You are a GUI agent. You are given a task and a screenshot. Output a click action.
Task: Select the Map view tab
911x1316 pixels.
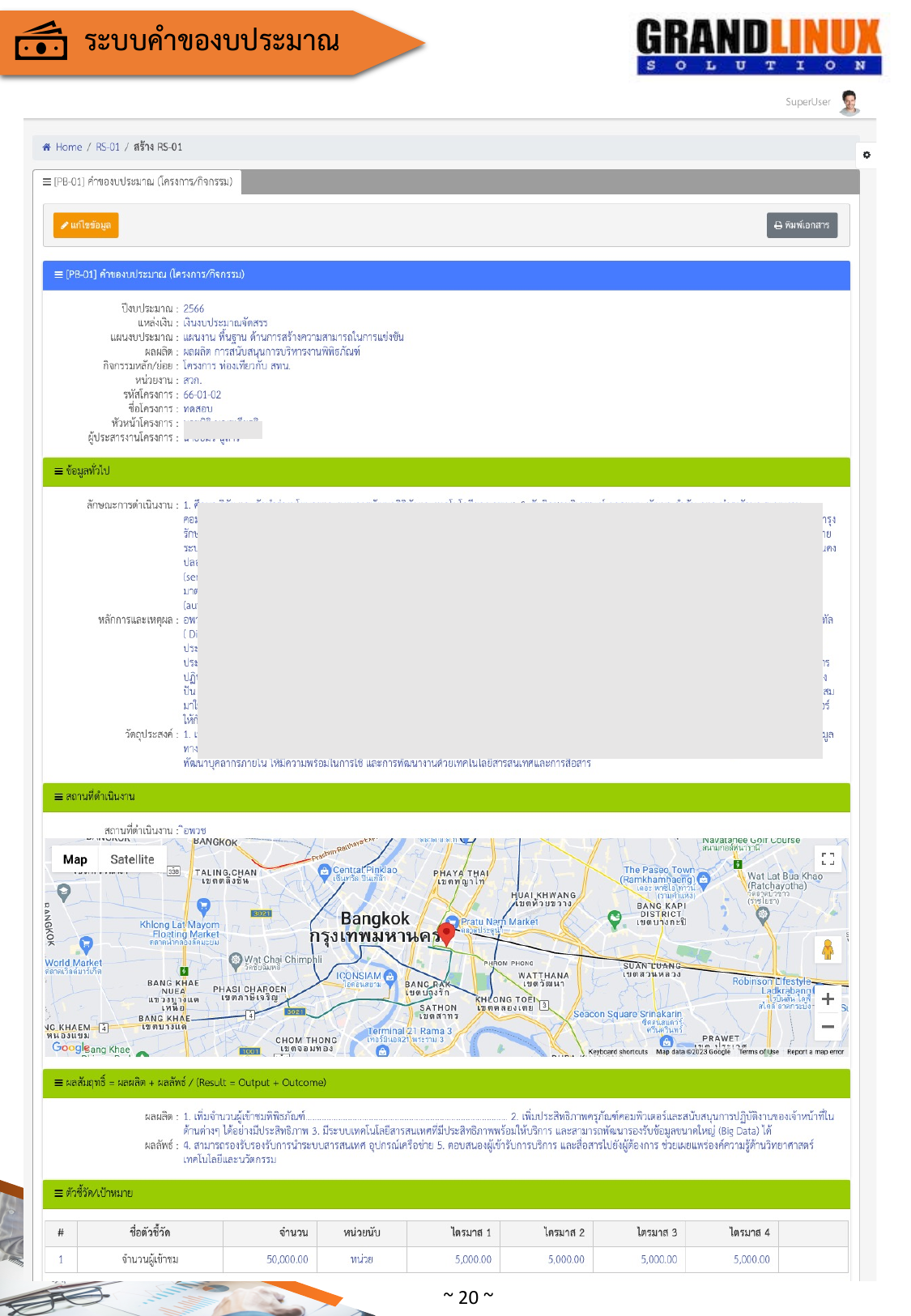[75, 859]
